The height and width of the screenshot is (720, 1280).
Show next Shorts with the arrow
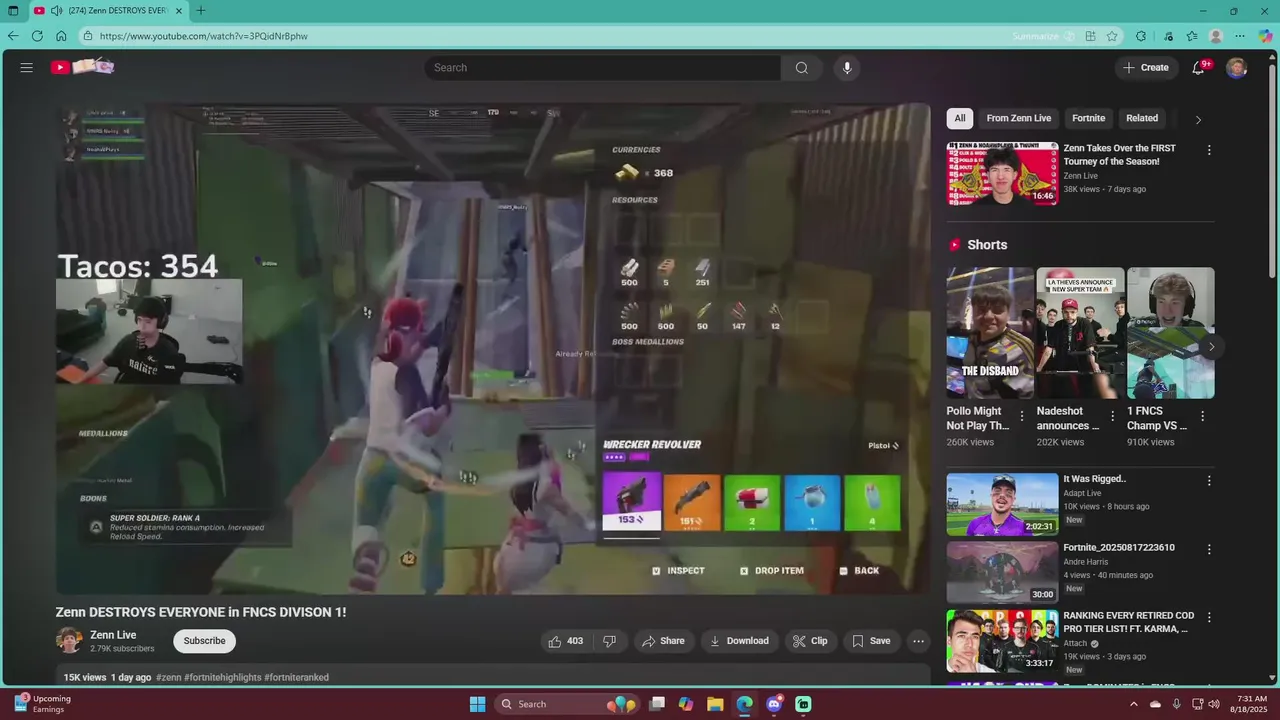coord(1211,347)
